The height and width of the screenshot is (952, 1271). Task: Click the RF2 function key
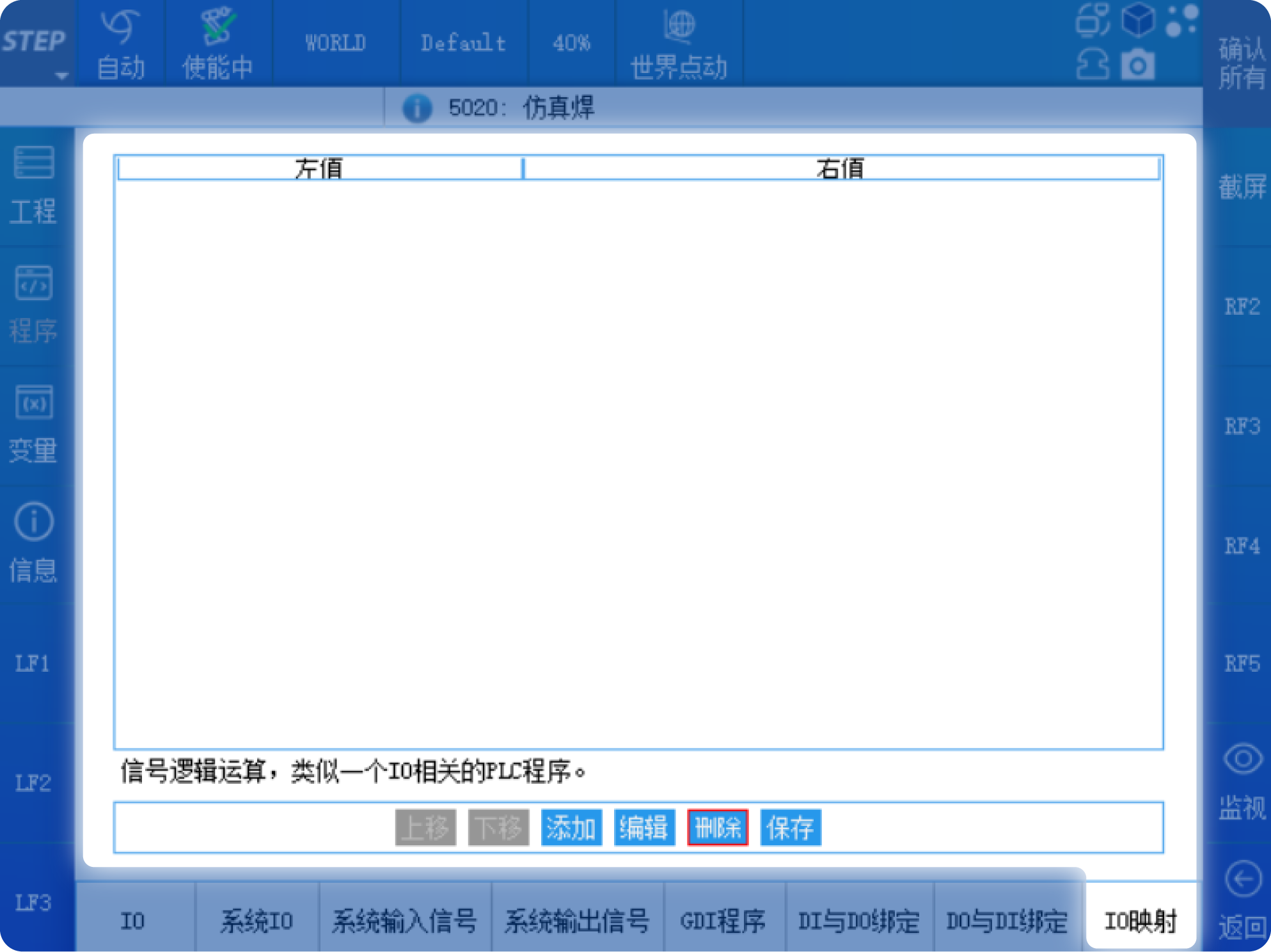[x=1241, y=306]
